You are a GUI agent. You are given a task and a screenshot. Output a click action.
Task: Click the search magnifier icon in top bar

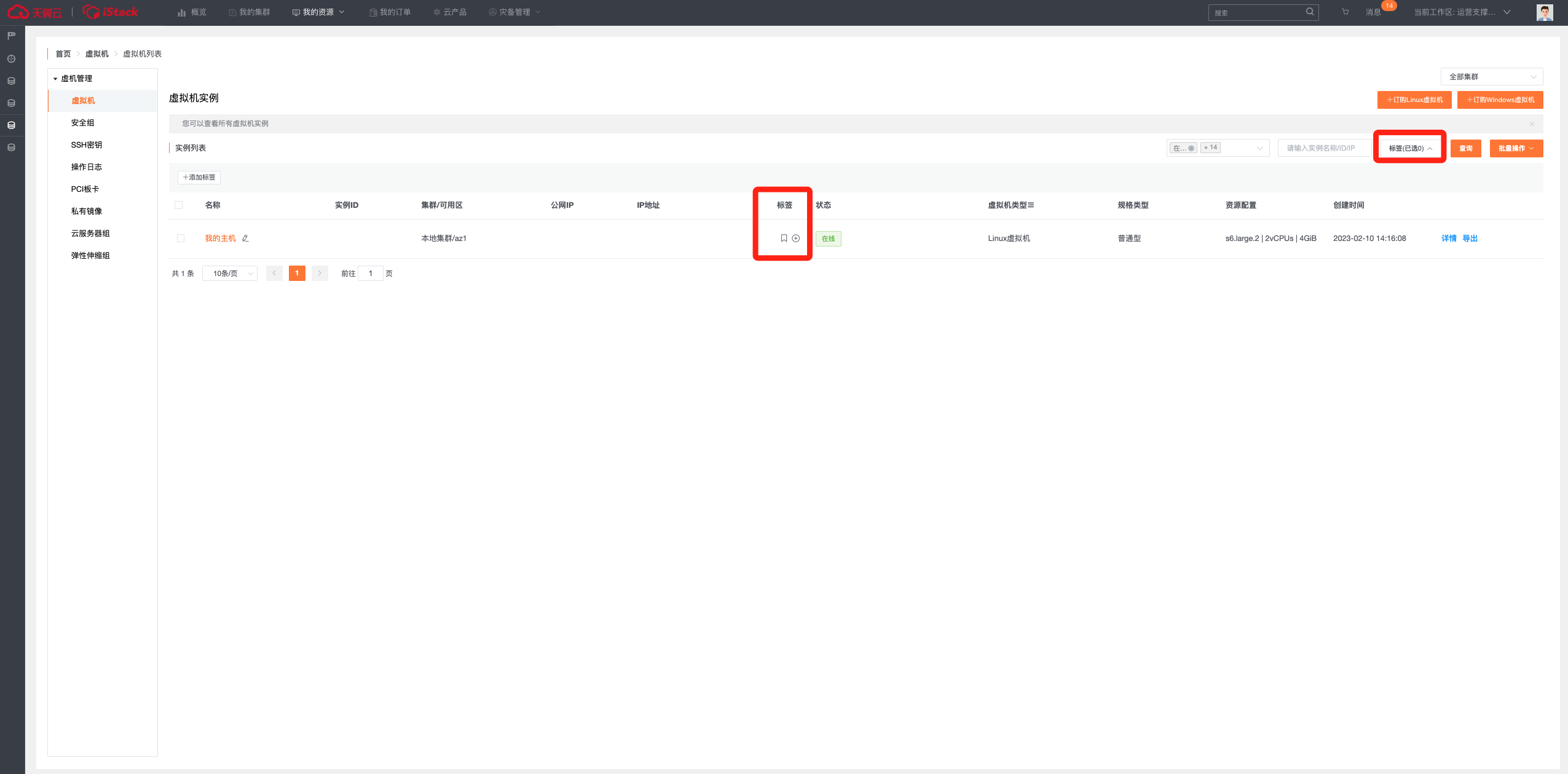point(1310,12)
